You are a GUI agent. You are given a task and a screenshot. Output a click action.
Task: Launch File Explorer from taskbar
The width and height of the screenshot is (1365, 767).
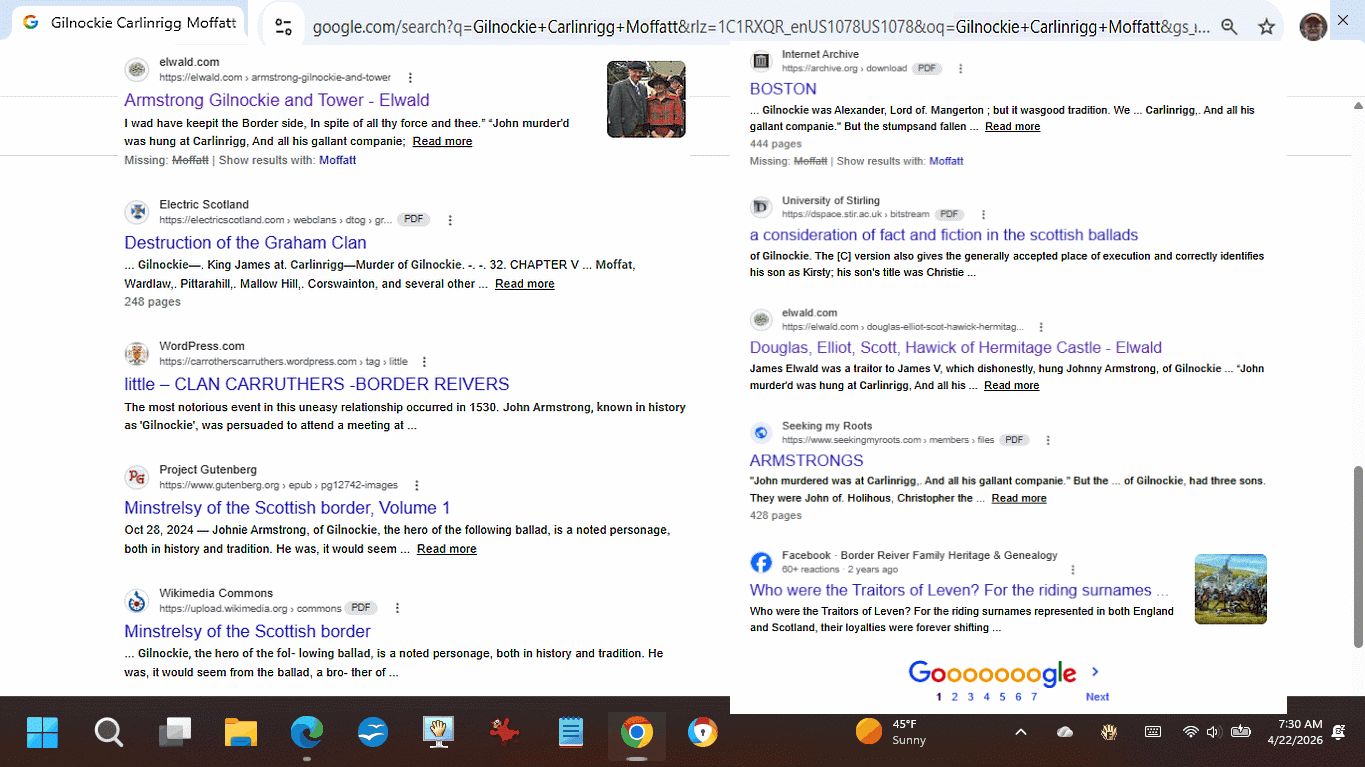241,733
